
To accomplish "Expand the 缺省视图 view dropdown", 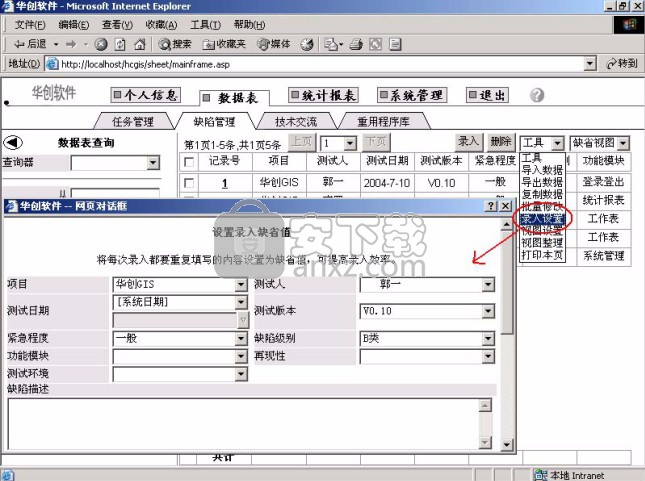I will (623, 143).
